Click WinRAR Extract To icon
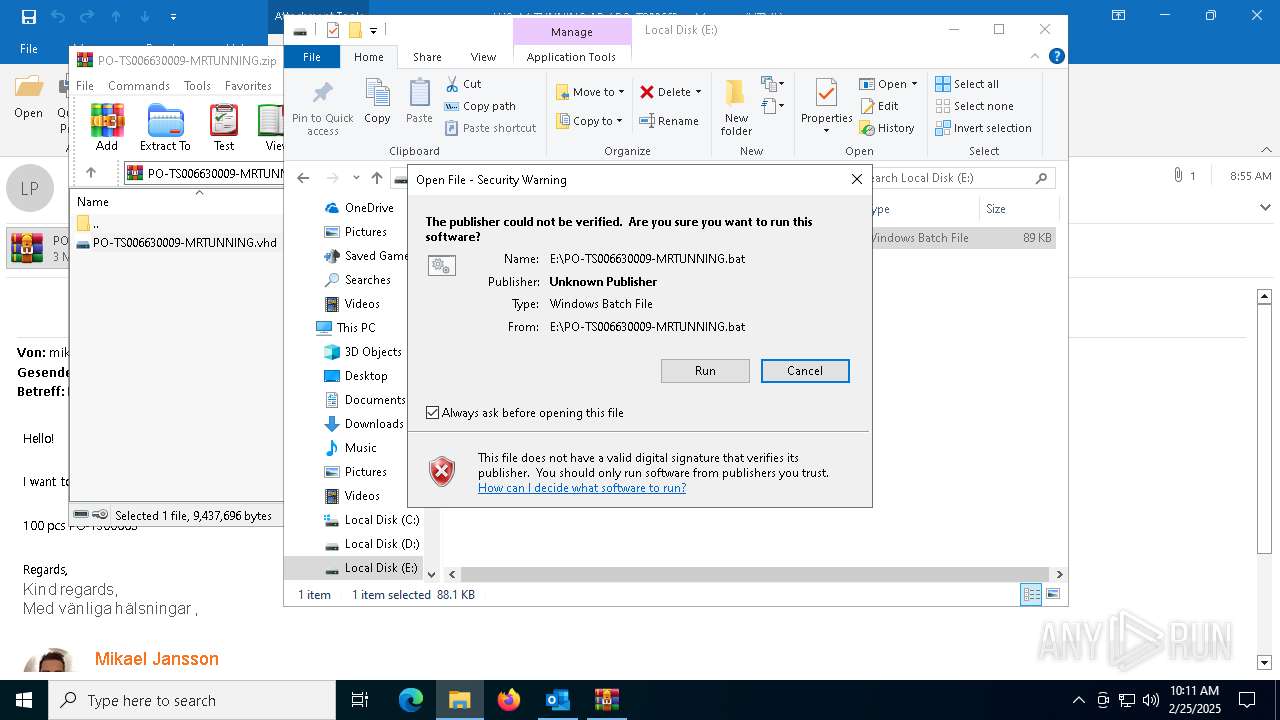Image resolution: width=1280 pixels, height=720 pixels. [165, 127]
